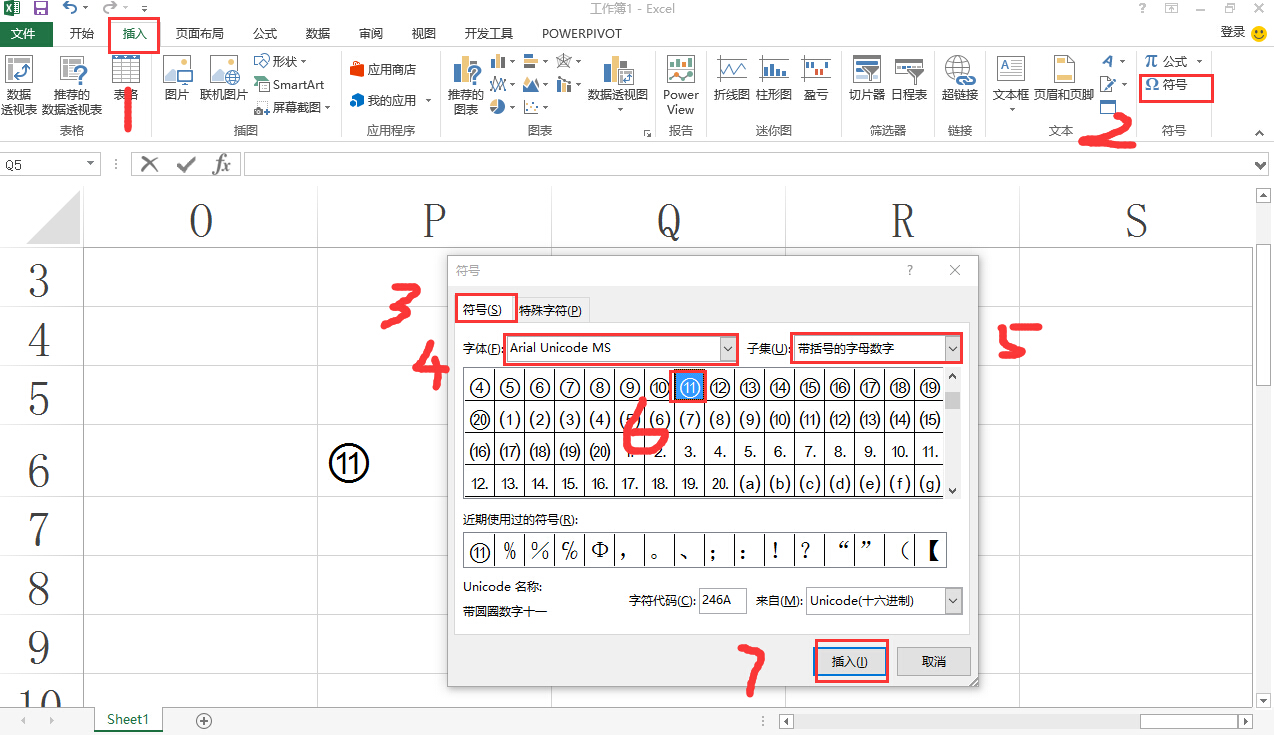Open the App Store (应用商店)
This screenshot has width=1274, height=735.
(x=382, y=69)
